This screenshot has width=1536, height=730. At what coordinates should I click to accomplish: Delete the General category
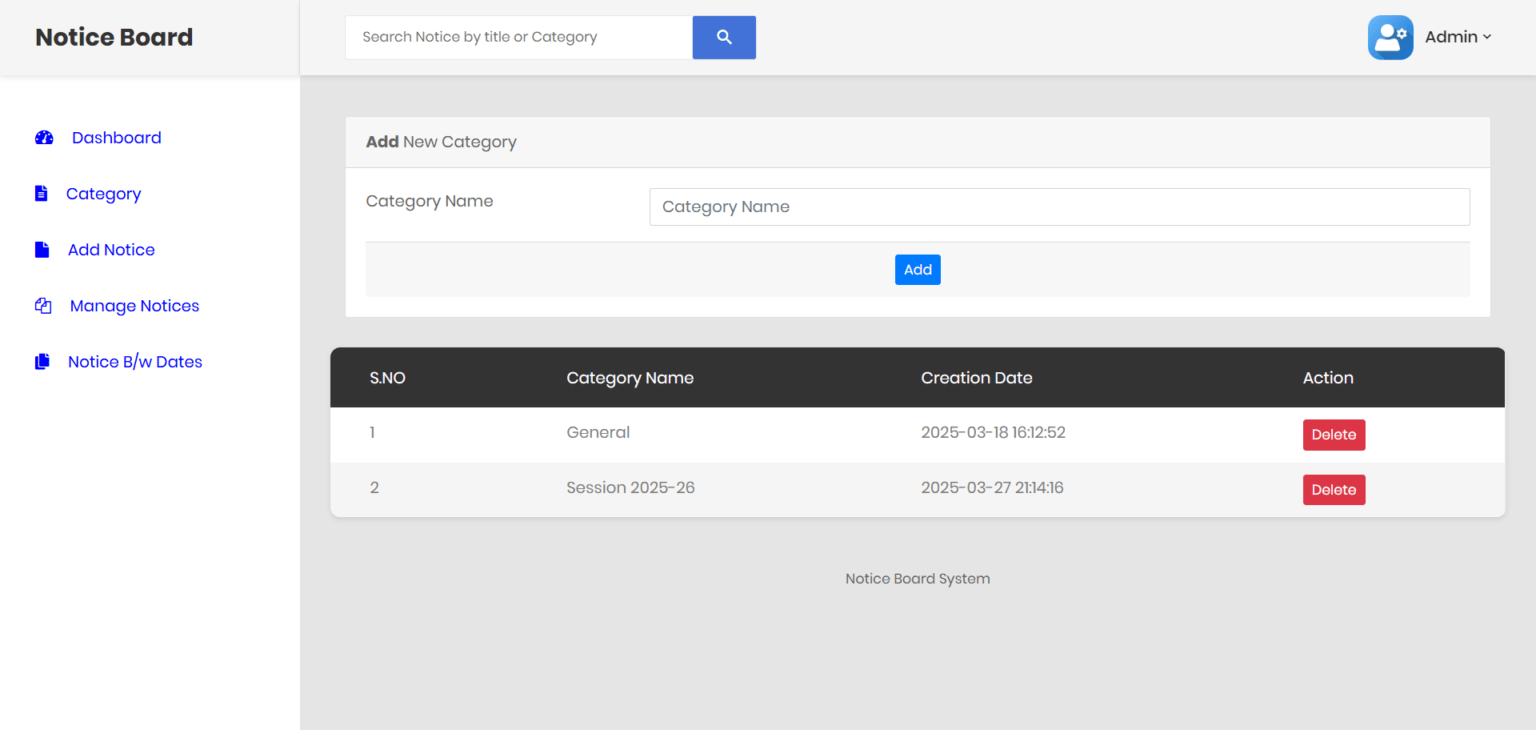(1334, 434)
